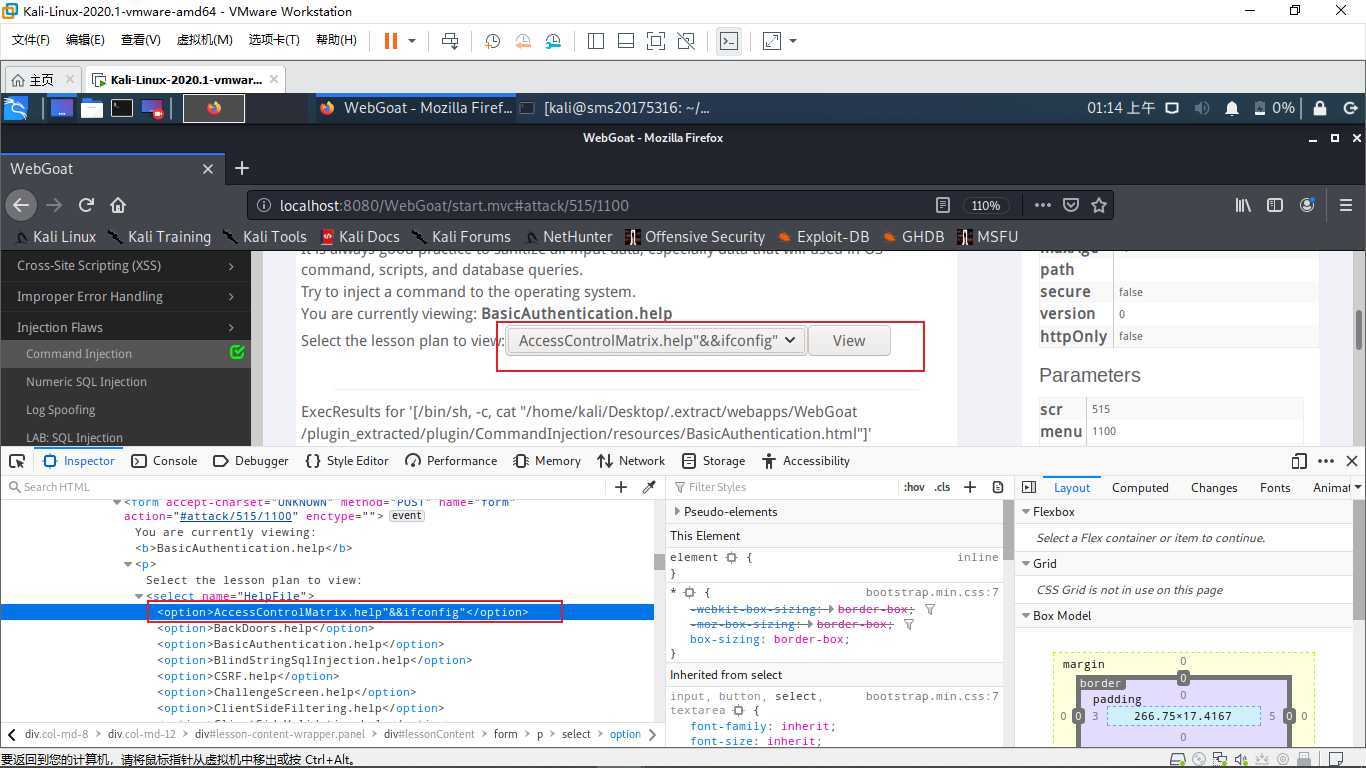This screenshot has height=768, width=1366.
Task: Open Numeric SQL Injection lesson
Action: pos(86,381)
